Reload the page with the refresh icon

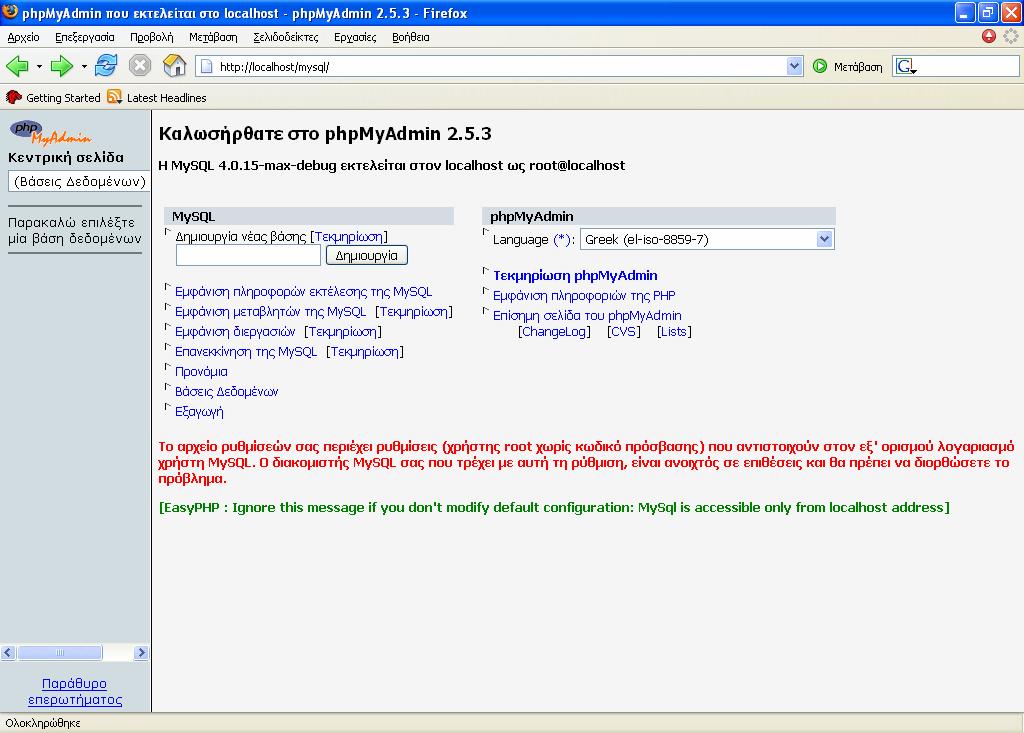click(x=106, y=66)
